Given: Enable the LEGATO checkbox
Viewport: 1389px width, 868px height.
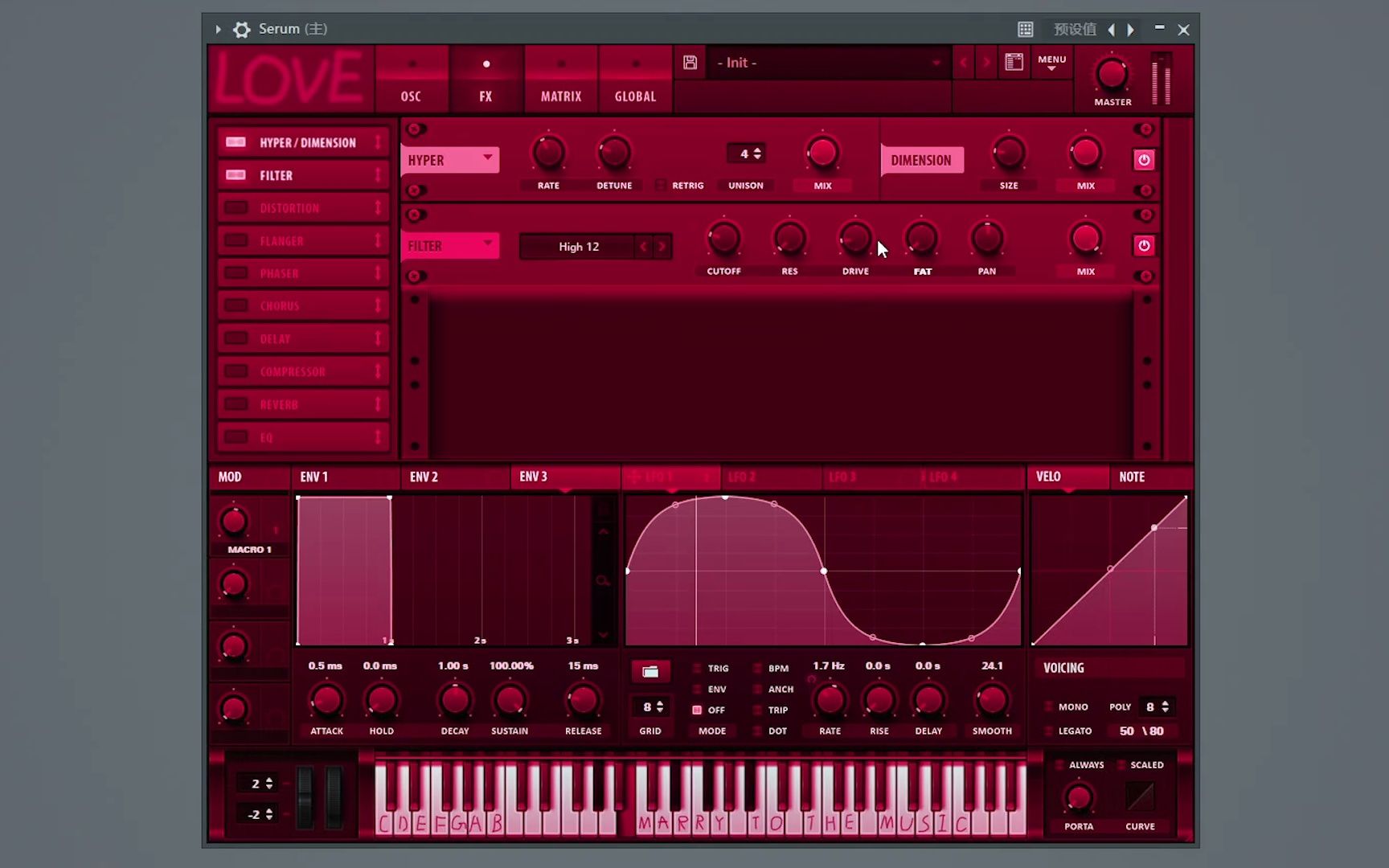Looking at the screenshot, I should (x=1048, y=731).
